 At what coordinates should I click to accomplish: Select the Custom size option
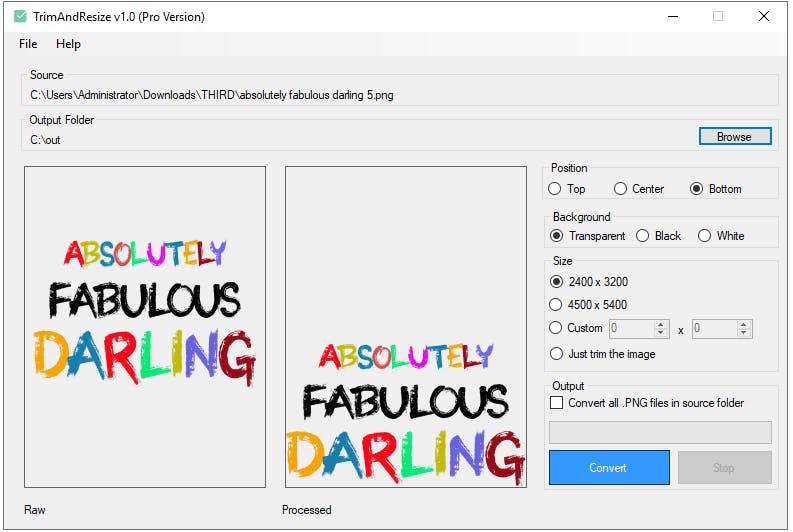tap(576, 328)
